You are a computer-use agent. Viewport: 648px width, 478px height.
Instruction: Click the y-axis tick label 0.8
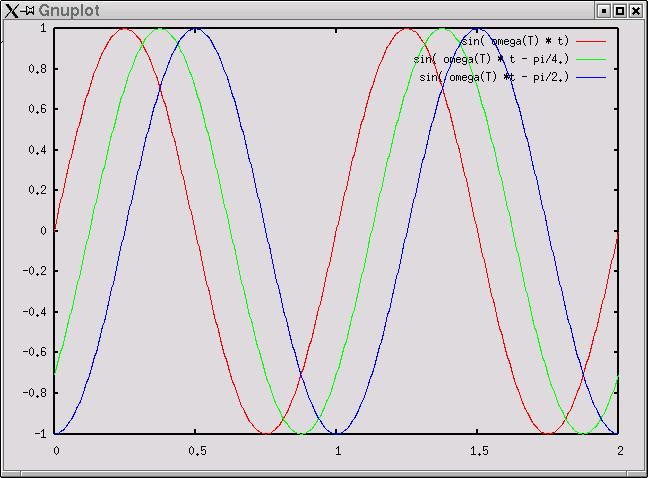click(38, 69)
